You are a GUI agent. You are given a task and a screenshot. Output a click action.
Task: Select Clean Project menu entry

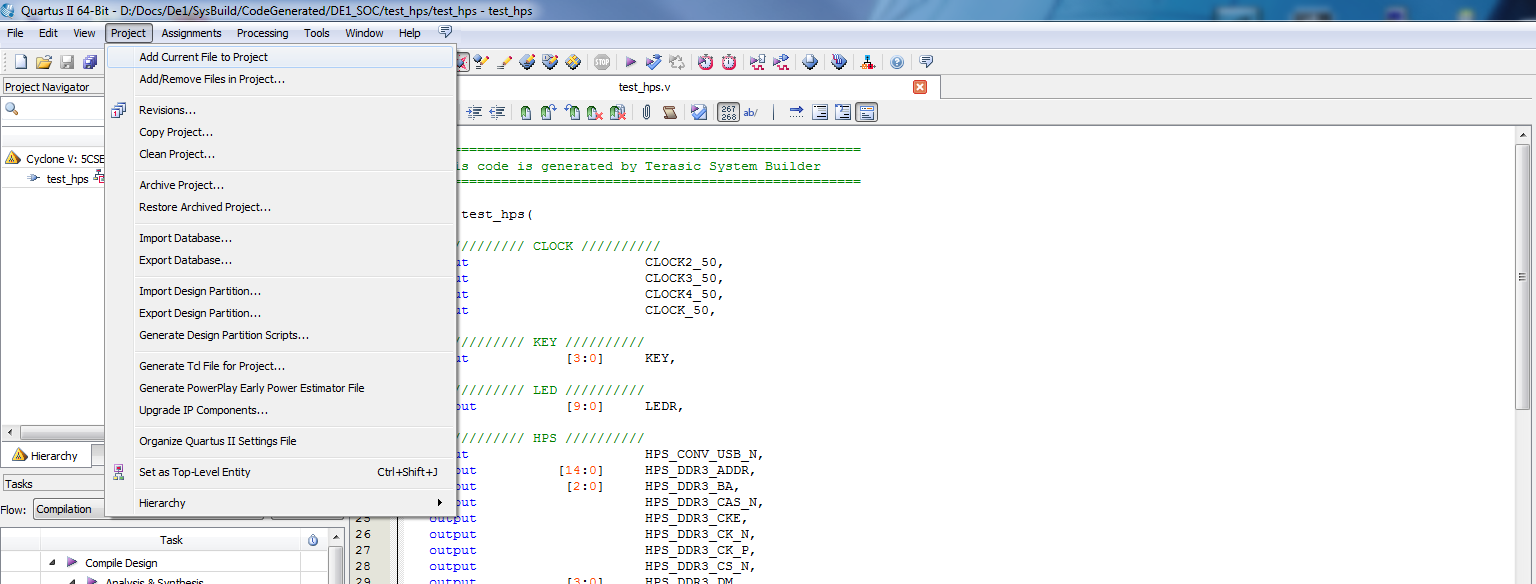coord(281,154)
